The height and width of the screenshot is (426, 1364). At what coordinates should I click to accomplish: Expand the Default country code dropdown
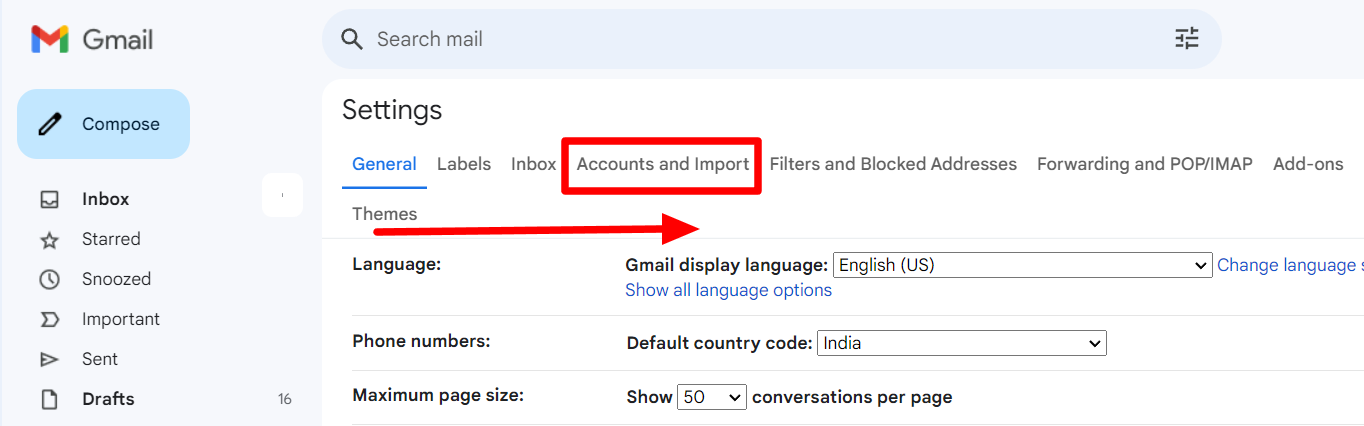point(962,343)
